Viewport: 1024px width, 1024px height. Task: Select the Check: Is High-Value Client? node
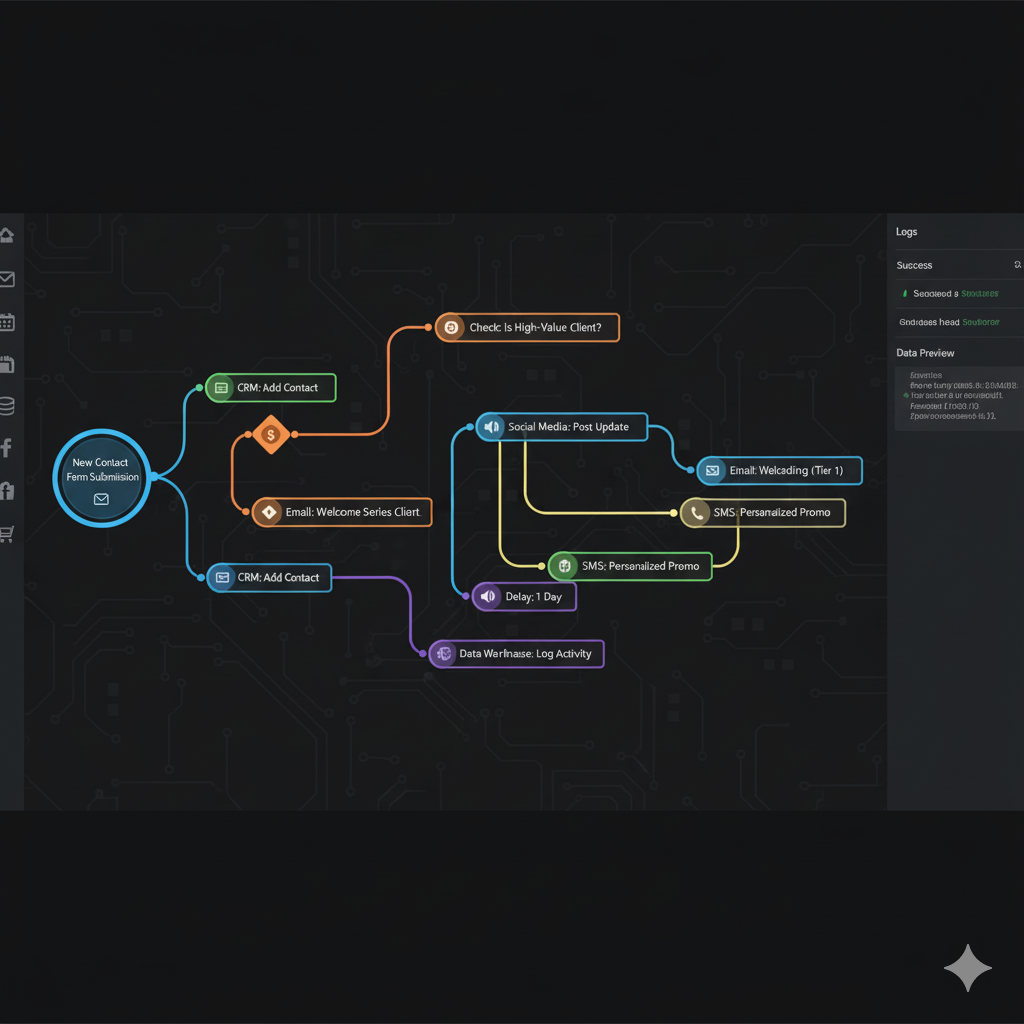point(527,328)
